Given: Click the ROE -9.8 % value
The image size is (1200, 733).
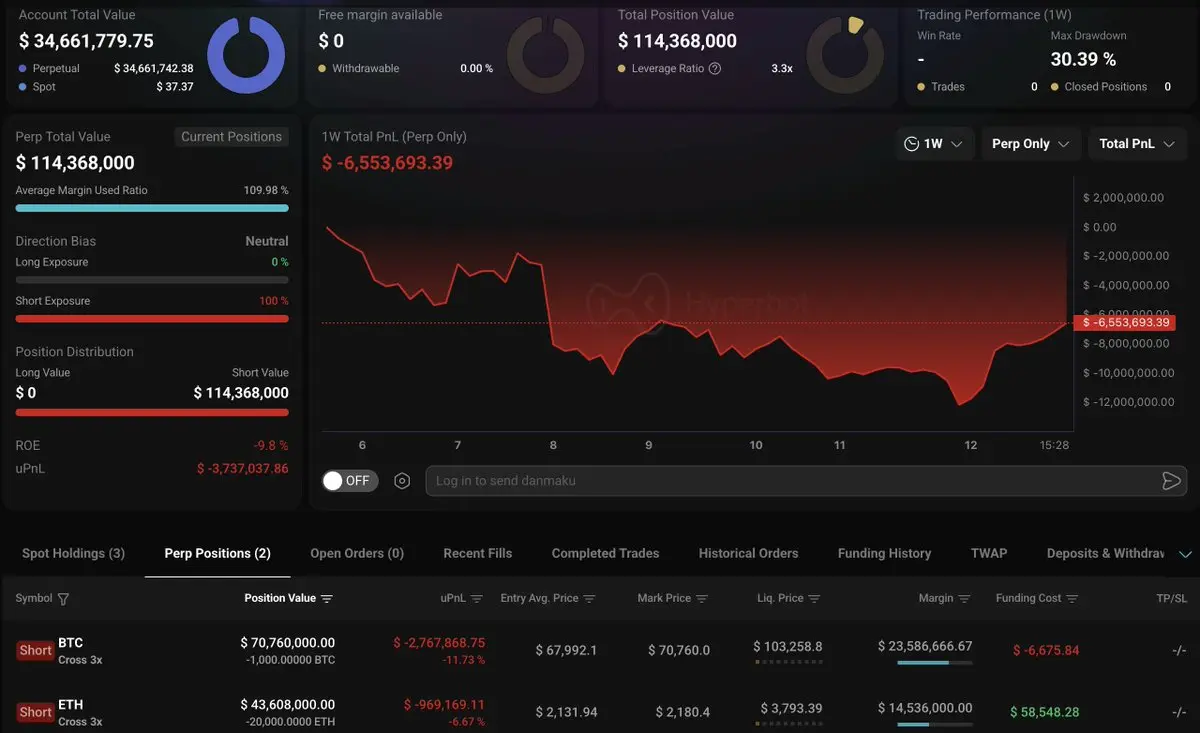Looking at the screenshot, I should pos(271,446).
